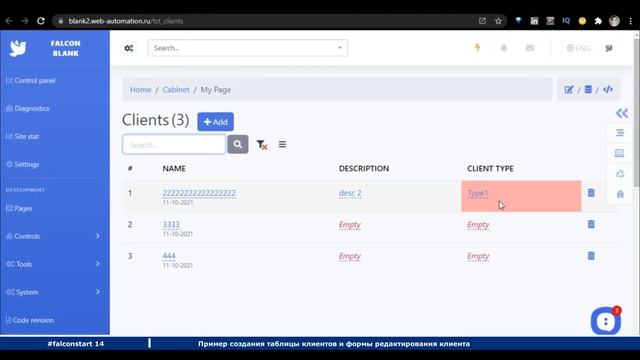Viewport: 640px width, 360px height.
Task: Run the clients table search using the magnifier
Action: 238,144
